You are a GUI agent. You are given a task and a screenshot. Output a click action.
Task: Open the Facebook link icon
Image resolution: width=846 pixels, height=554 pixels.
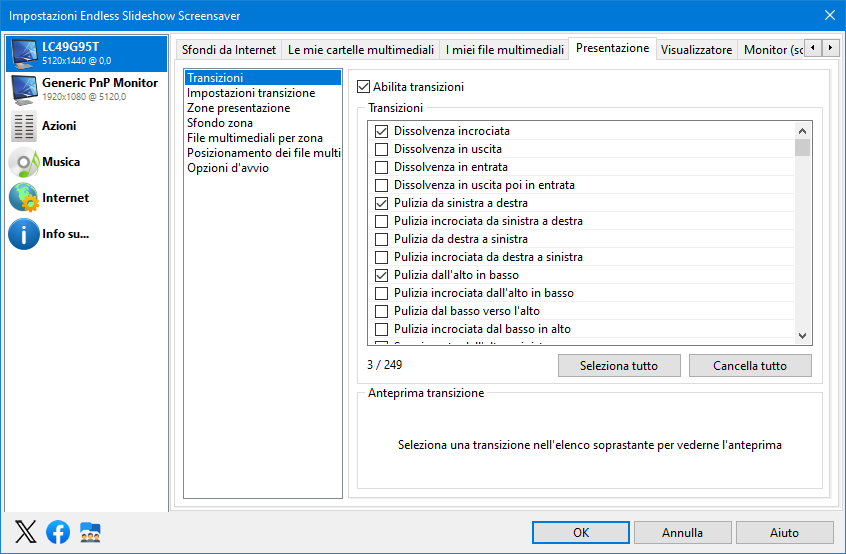(58, 532)
